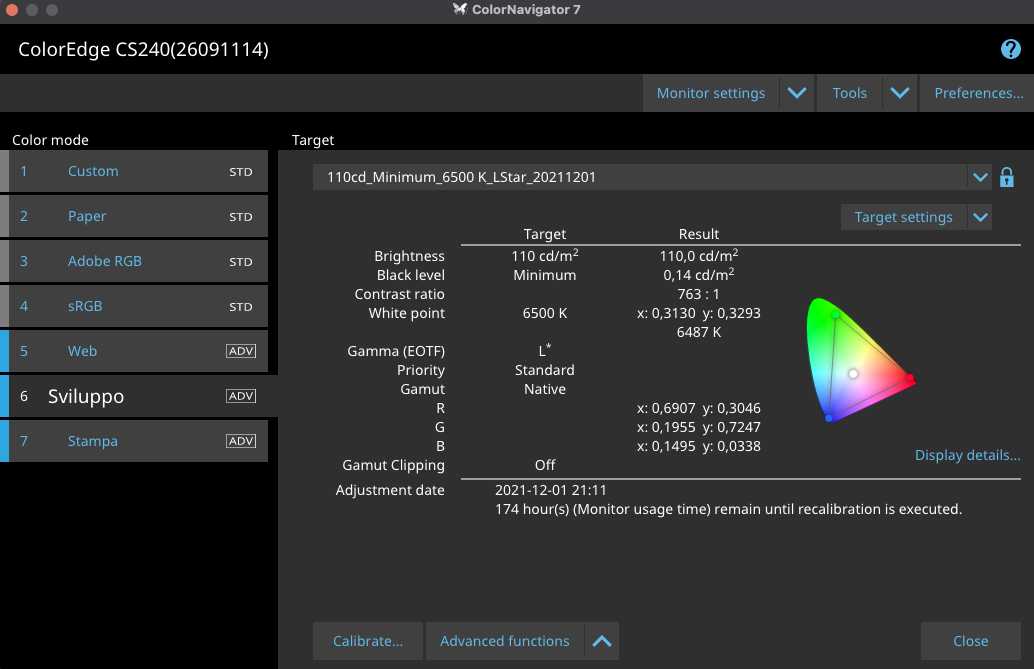Click the B result x: 0,1495 y: 0,0338
The width and height of the screenshot is (1034, 669).
[699, 447]
